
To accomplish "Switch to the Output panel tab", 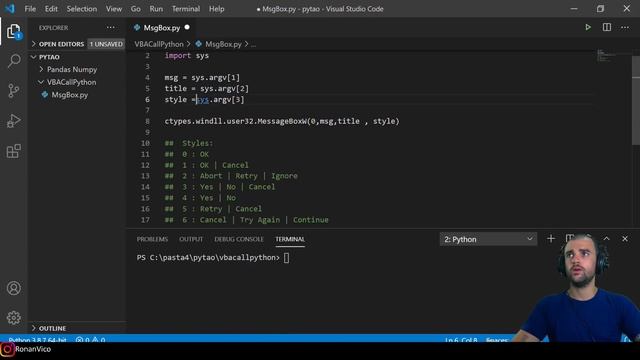I will tap(191, 239).
